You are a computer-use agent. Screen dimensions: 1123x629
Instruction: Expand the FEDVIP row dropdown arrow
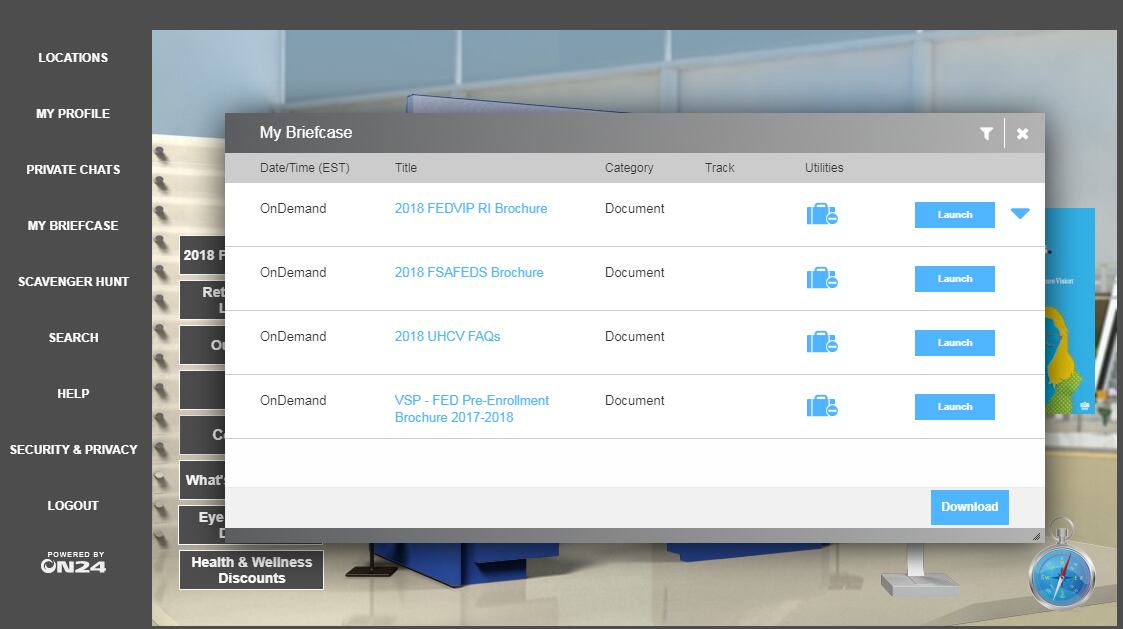[x=1019, y=214]
